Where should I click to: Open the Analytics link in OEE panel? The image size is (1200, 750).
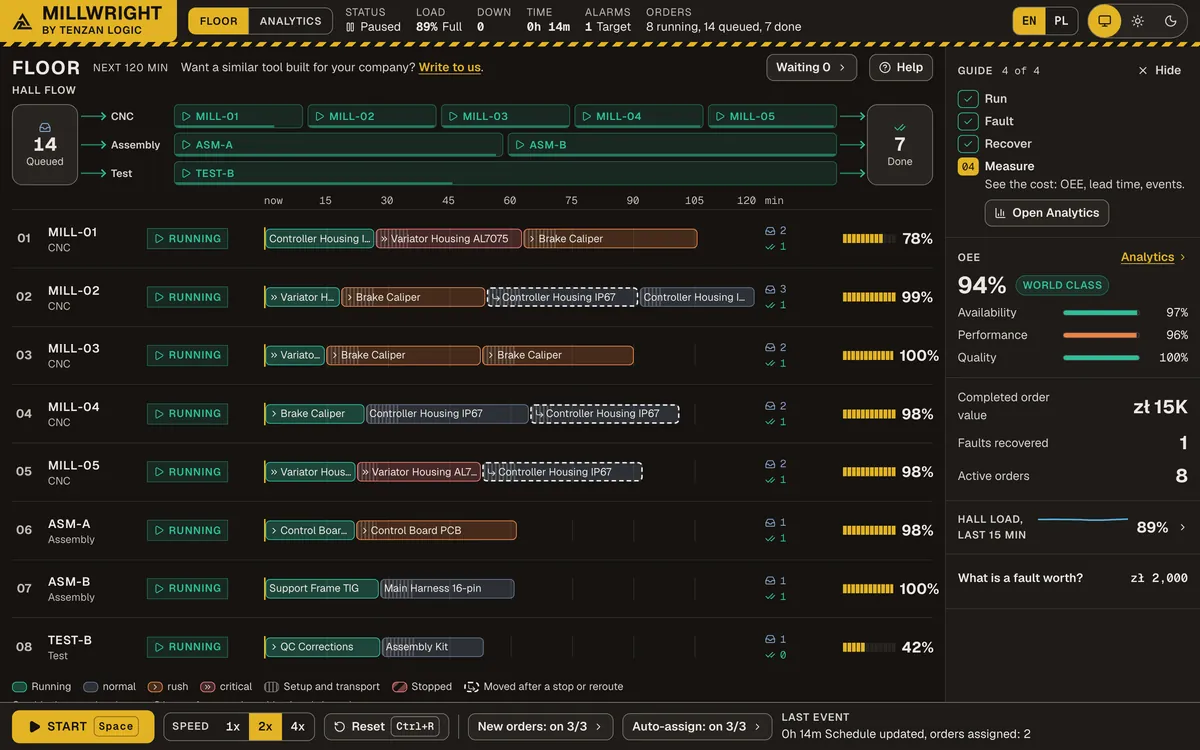click(1154, 257)
